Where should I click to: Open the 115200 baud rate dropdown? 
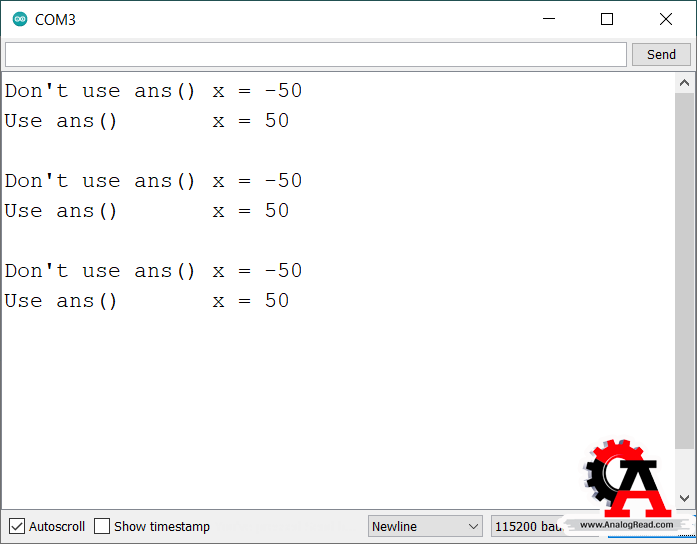coord(527,526)
